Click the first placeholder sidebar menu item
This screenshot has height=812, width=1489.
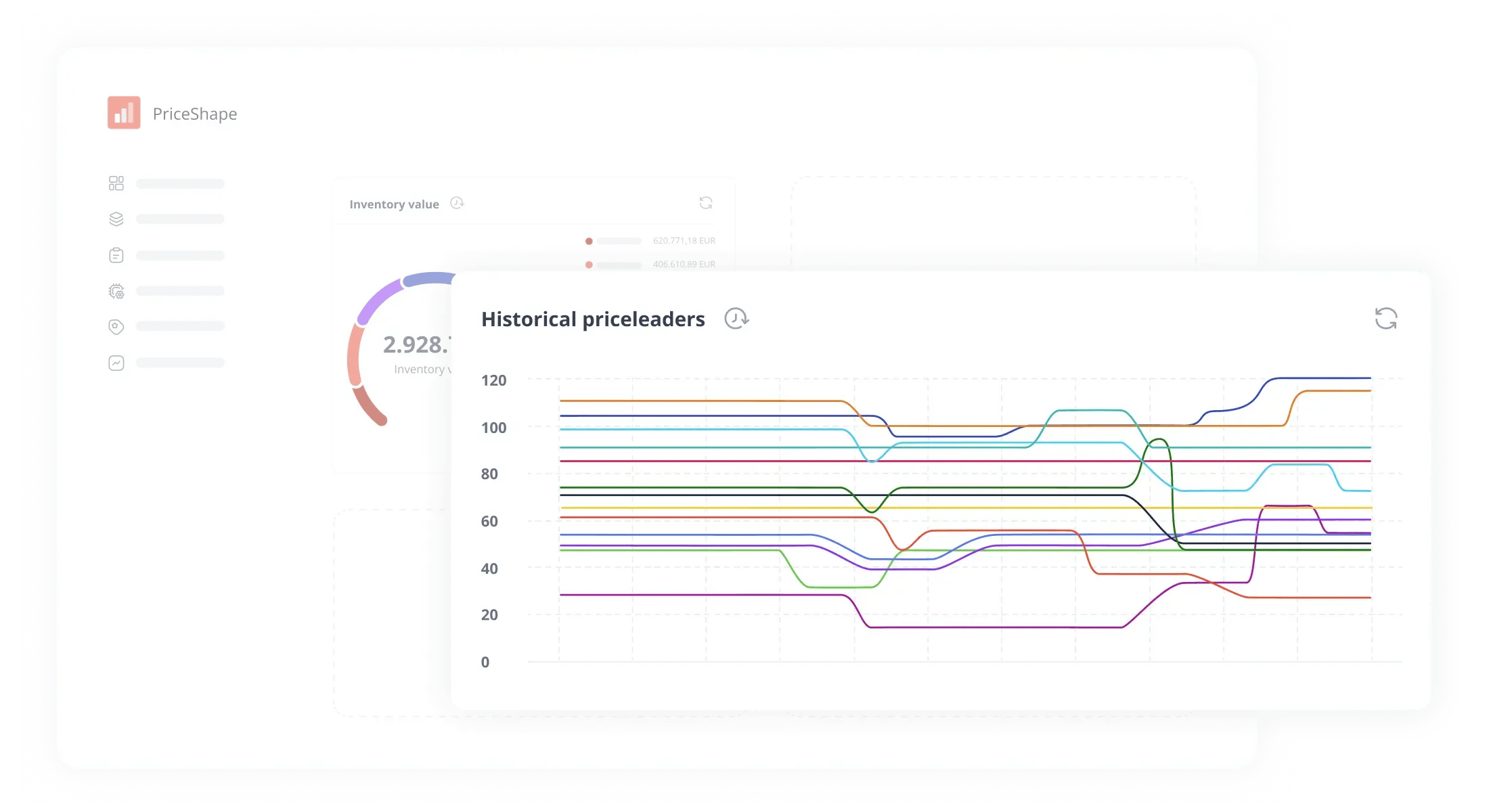point(180,184)
